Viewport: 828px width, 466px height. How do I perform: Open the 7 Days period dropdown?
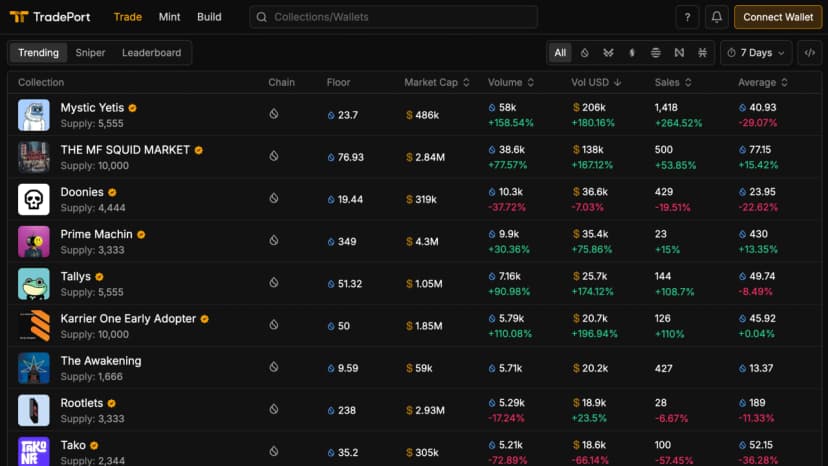tap(756, 53)
